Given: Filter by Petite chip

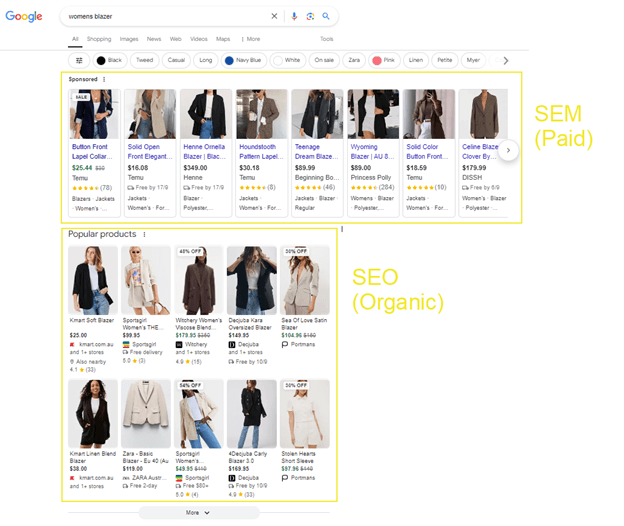Looking at the screenshot, I should click(445, 60).
